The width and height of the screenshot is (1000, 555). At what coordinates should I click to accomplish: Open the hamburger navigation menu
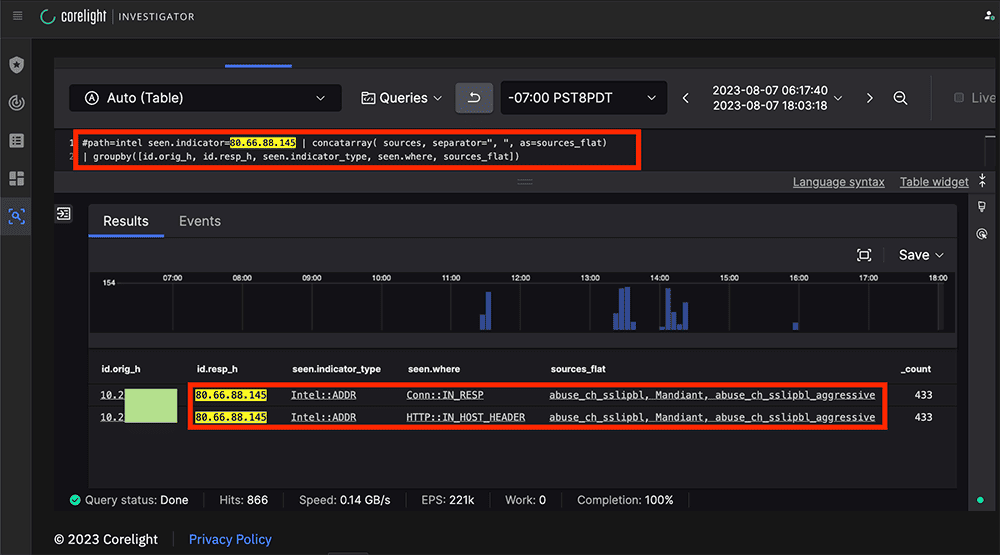pos(17,16)
